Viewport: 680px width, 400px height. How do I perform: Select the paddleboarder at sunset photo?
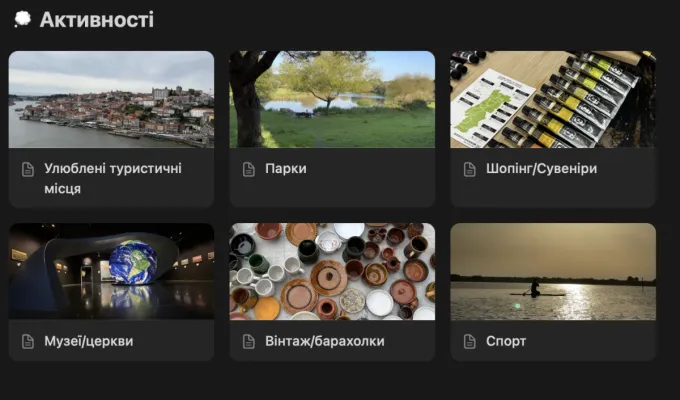pos(553,272)
